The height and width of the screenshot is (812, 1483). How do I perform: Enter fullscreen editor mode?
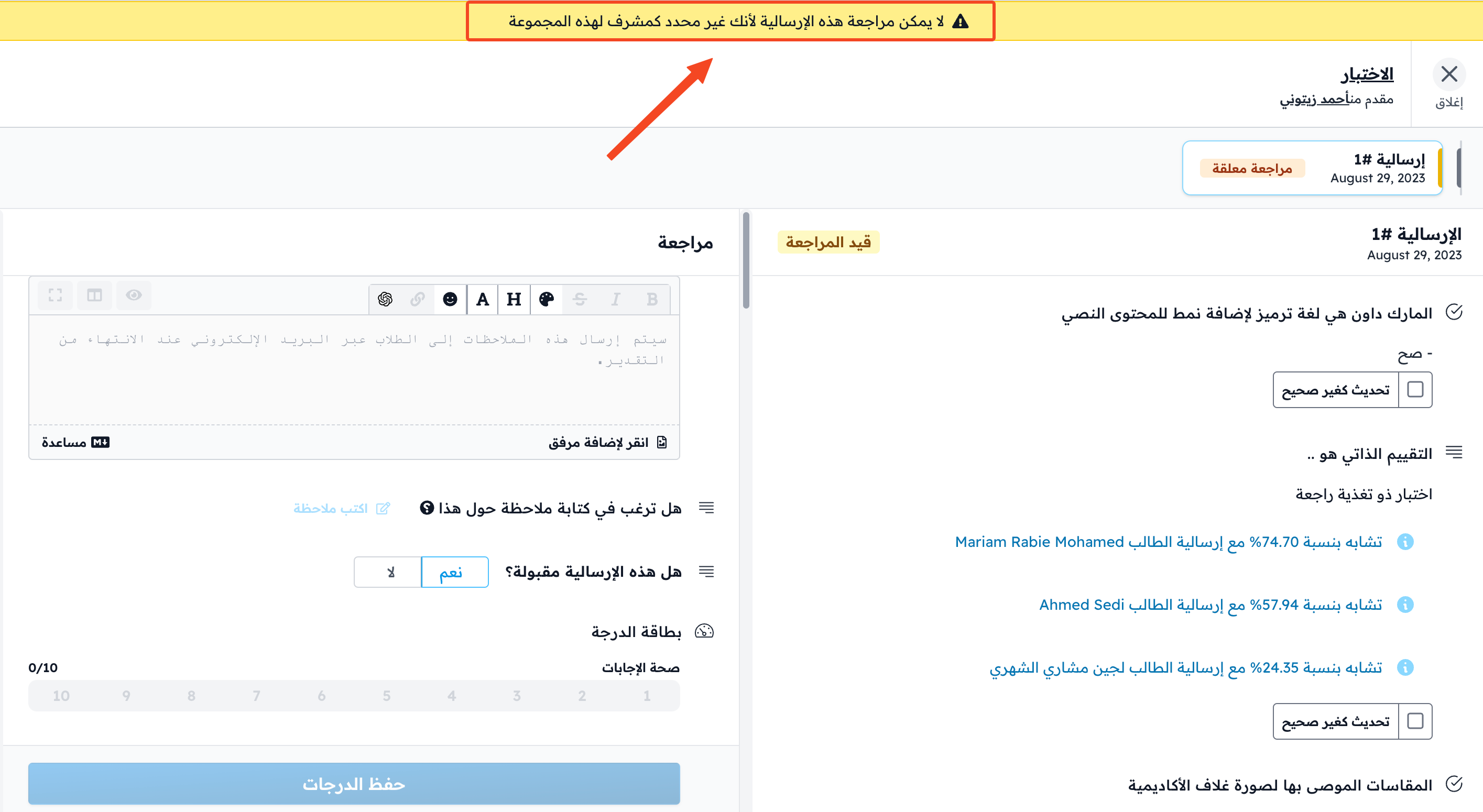click(x=55, y=295)
